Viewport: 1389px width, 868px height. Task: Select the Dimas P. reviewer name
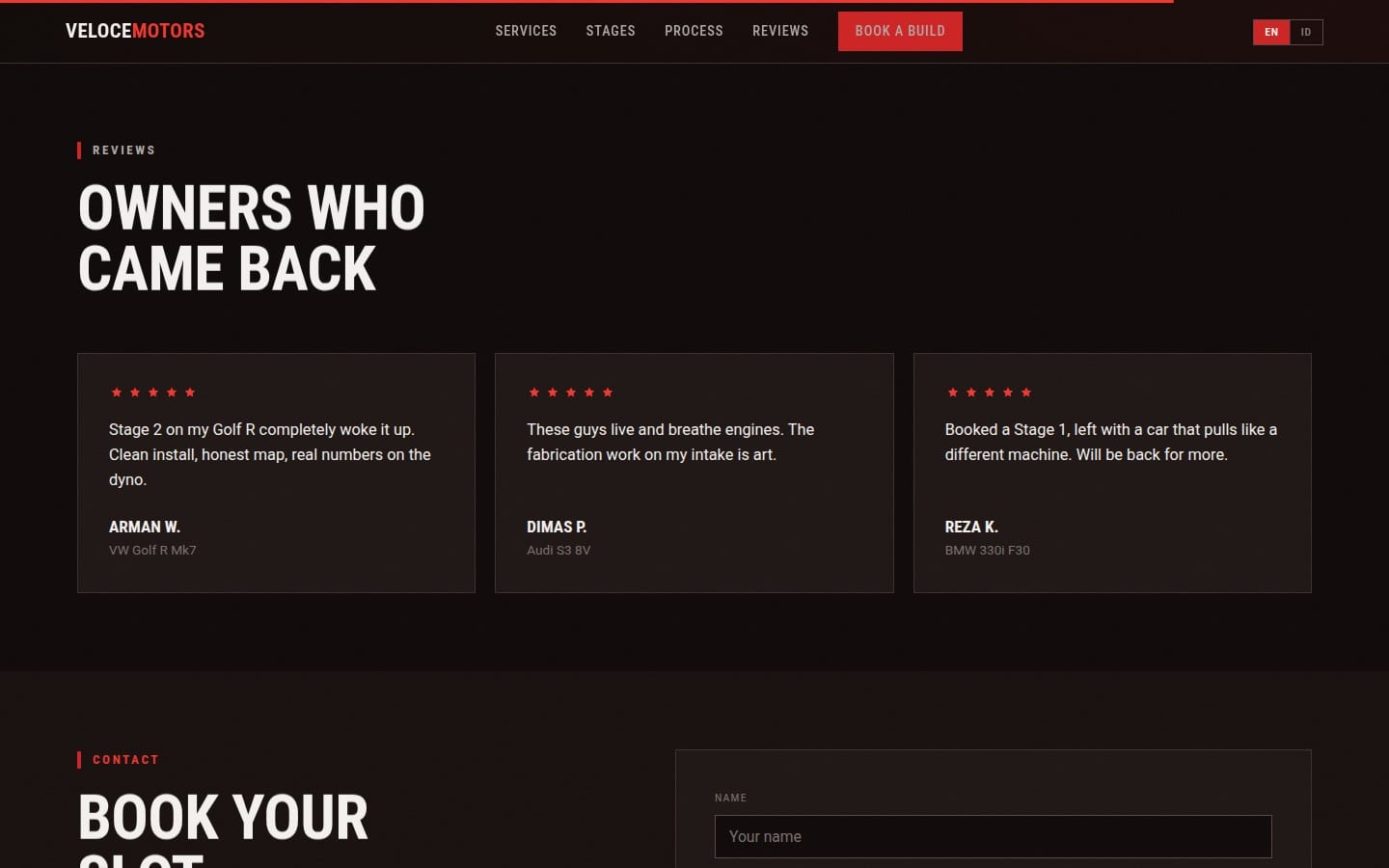[557, 527]
